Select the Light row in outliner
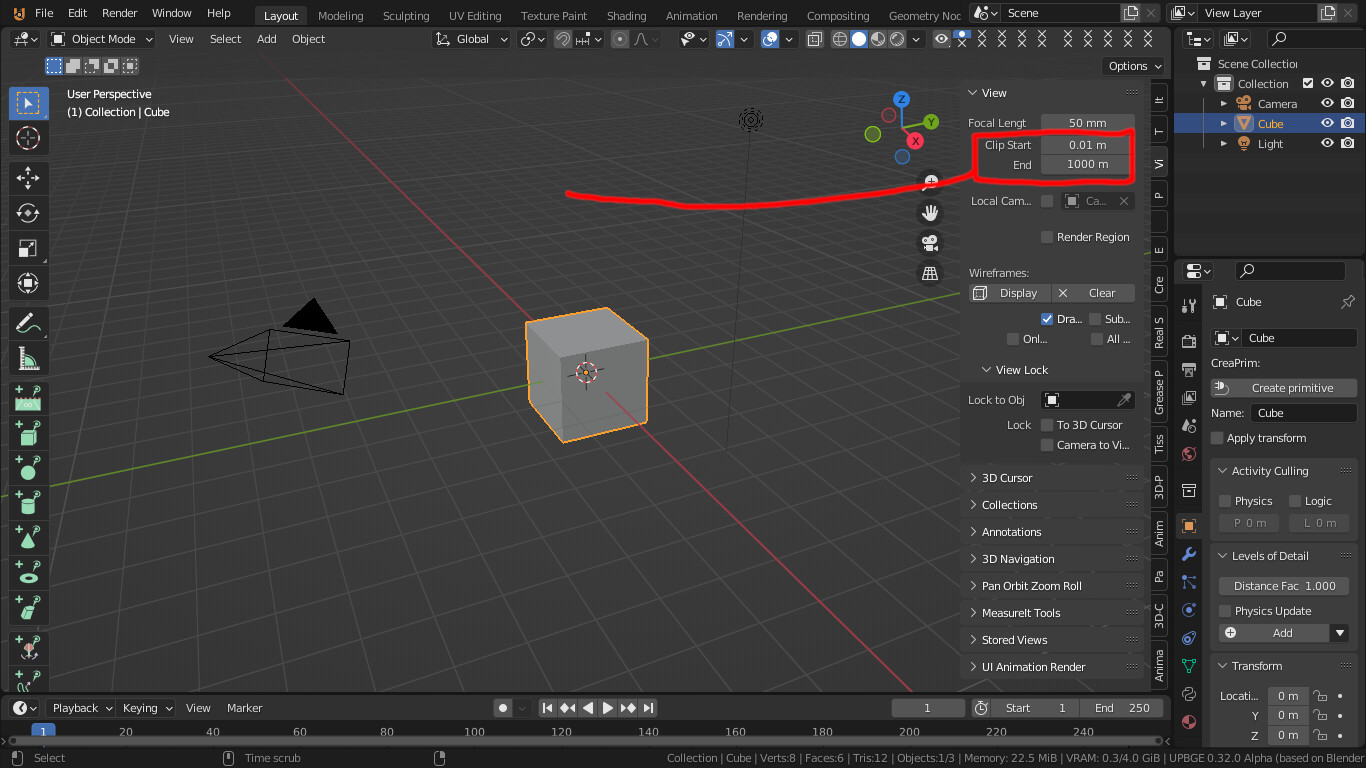The height and width of the screenshot is (768, 1366). point(1270,144)
